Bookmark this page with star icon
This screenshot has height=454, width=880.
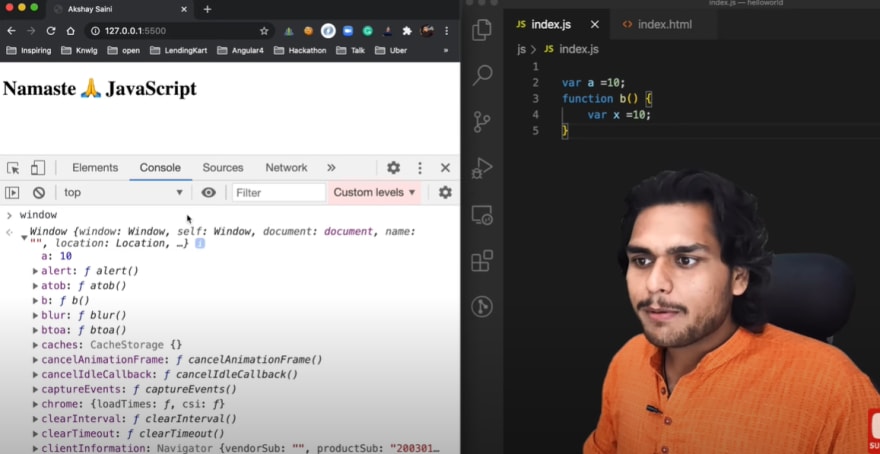pos(264,31)
